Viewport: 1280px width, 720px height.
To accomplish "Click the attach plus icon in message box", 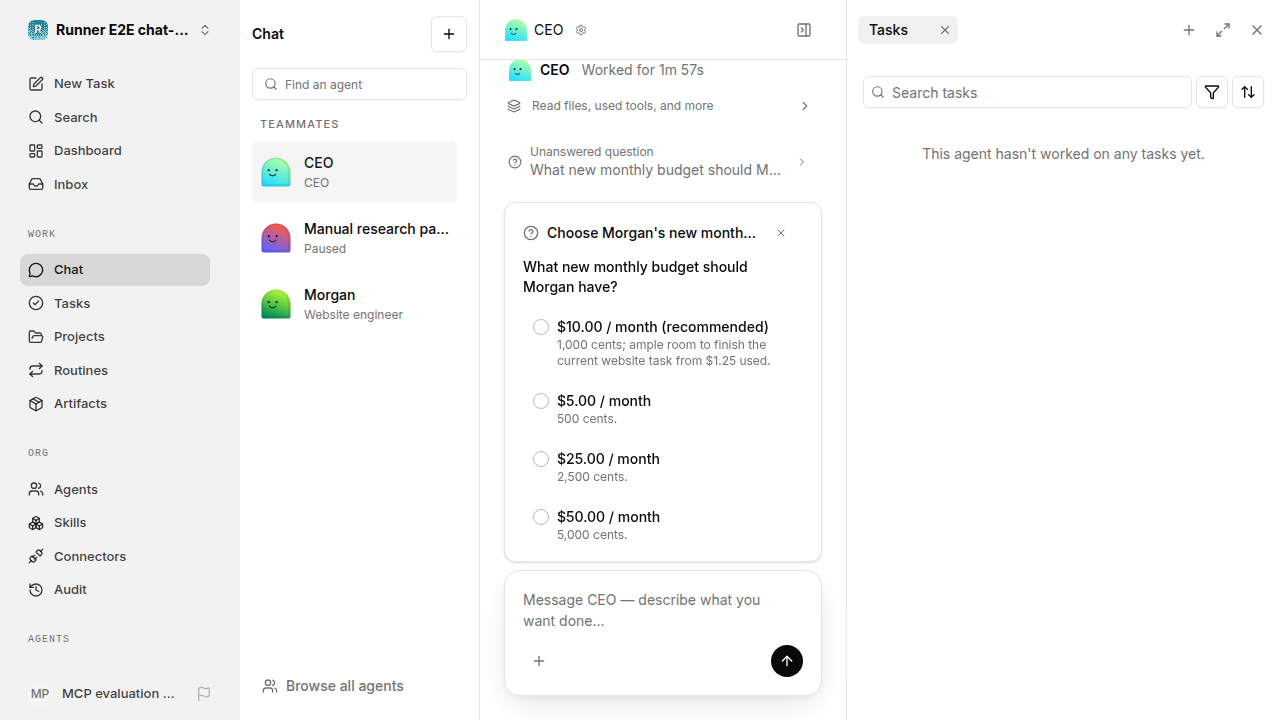I will (x=539, y=661).
